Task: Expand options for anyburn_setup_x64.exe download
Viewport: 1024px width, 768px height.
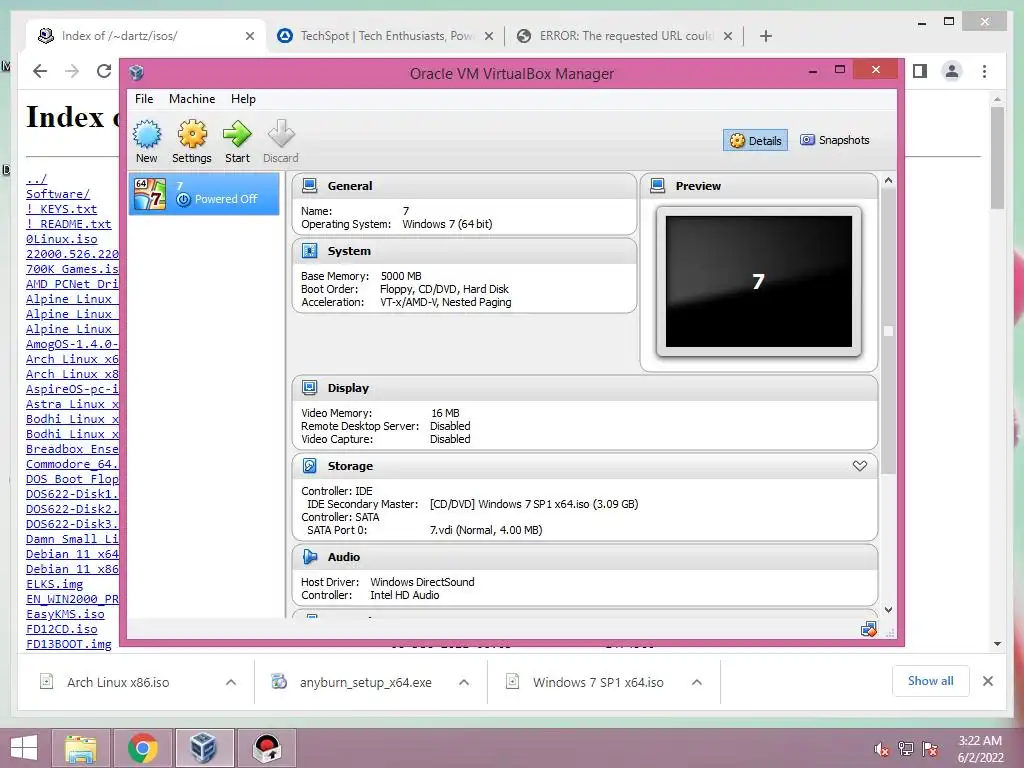Action: click(464, 682)
